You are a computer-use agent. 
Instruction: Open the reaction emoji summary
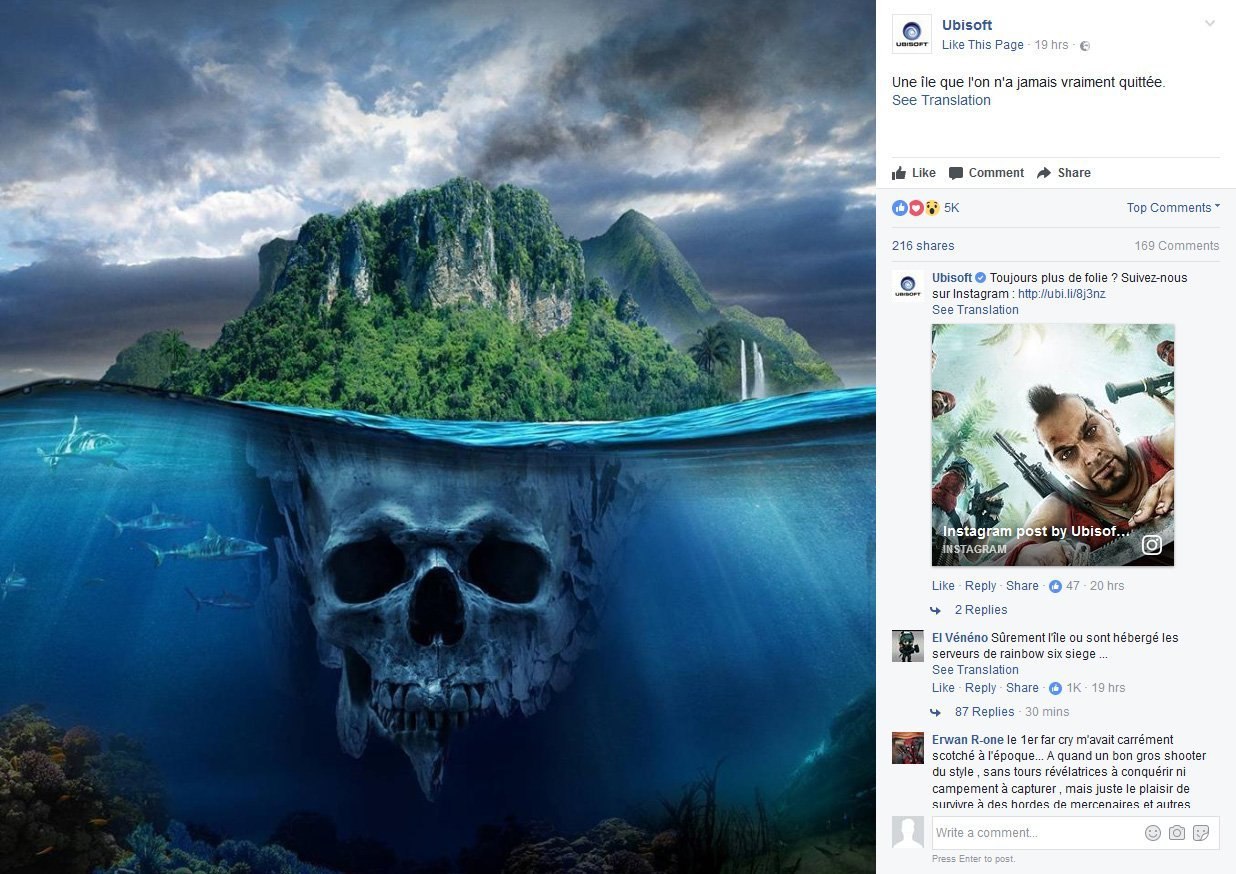click(x=925, y=208)
